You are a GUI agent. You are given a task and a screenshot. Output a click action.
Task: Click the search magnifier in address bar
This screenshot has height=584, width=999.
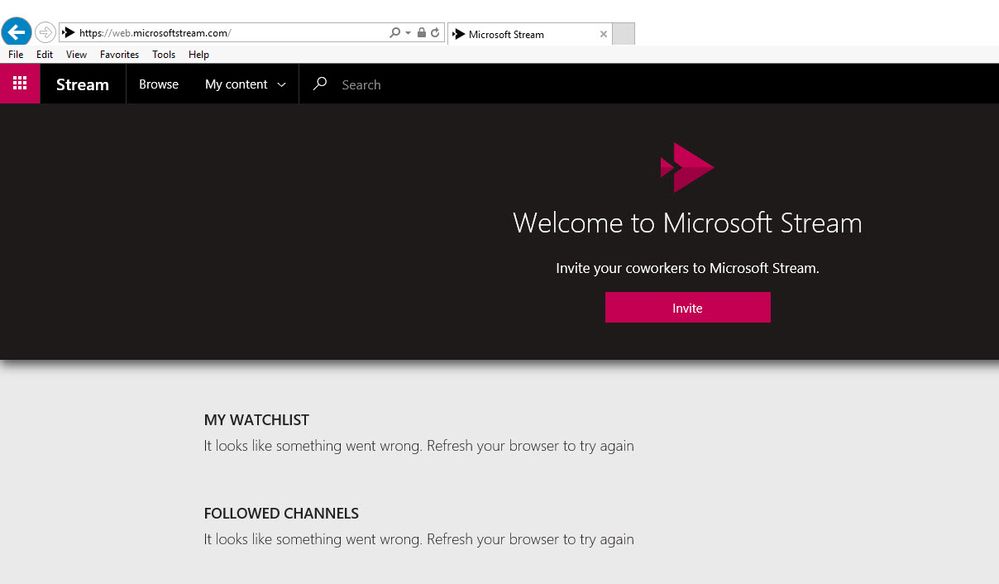[395, 32]
